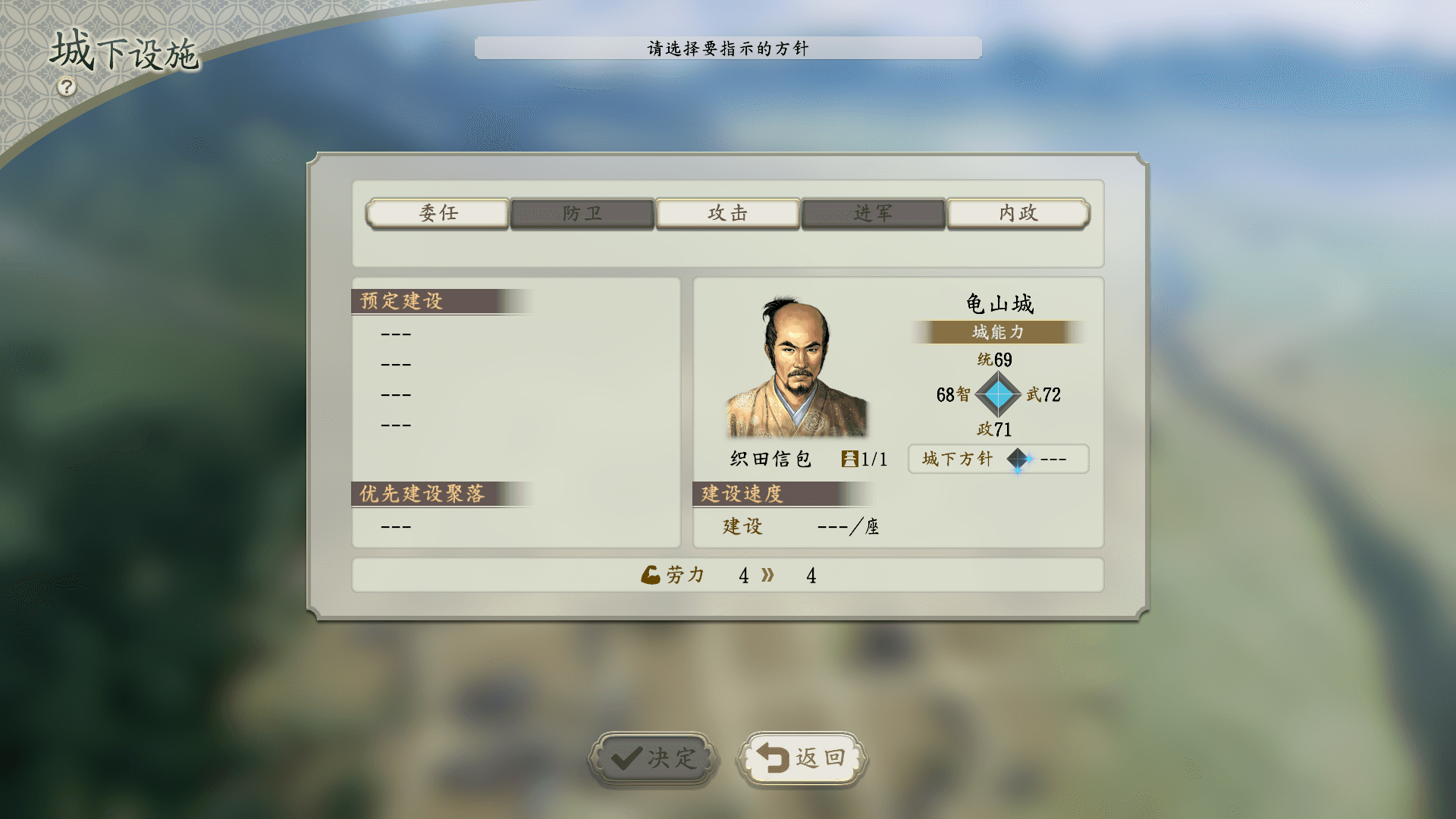Click the blue diamond castle ability chart
The image size is (1456, 819).
point(998,394)
